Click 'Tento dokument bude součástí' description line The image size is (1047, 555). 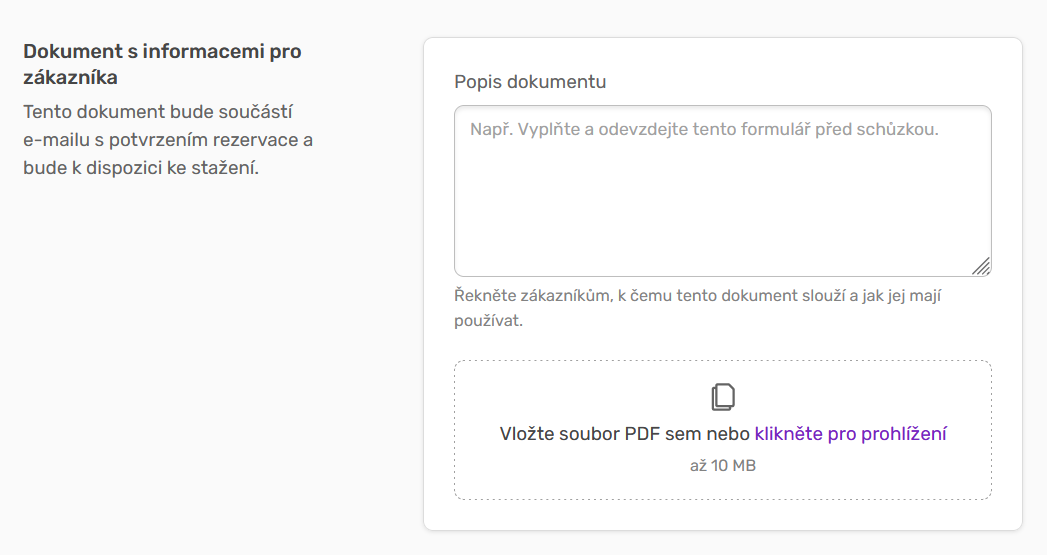coord(158,112)
